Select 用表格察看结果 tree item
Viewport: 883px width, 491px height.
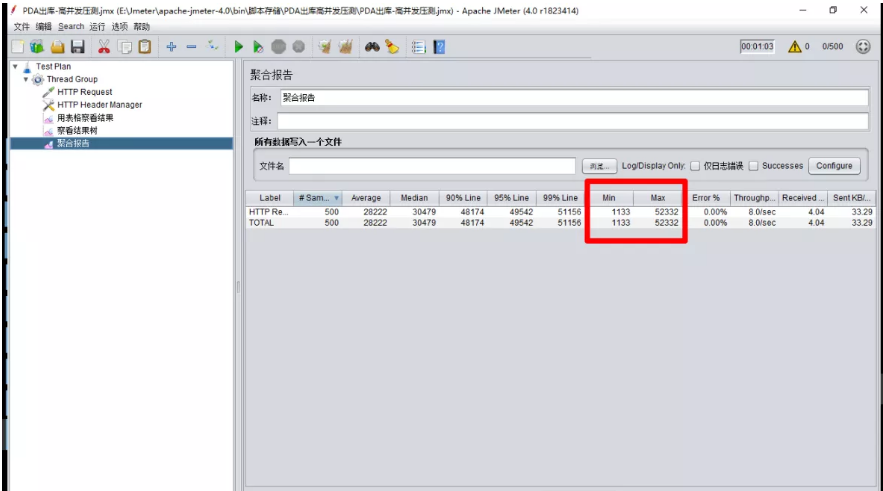[85, 118]
